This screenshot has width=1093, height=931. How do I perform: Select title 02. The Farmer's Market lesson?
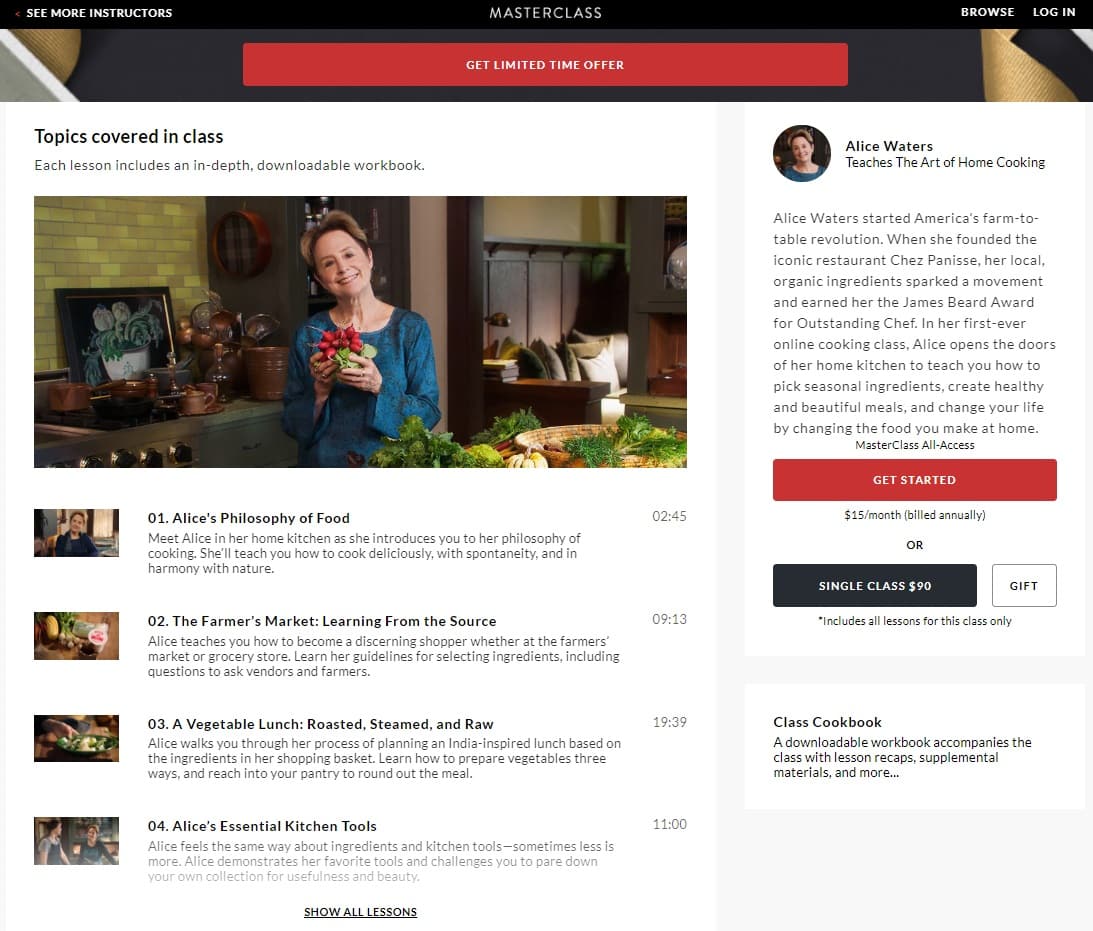pos(322,621)
